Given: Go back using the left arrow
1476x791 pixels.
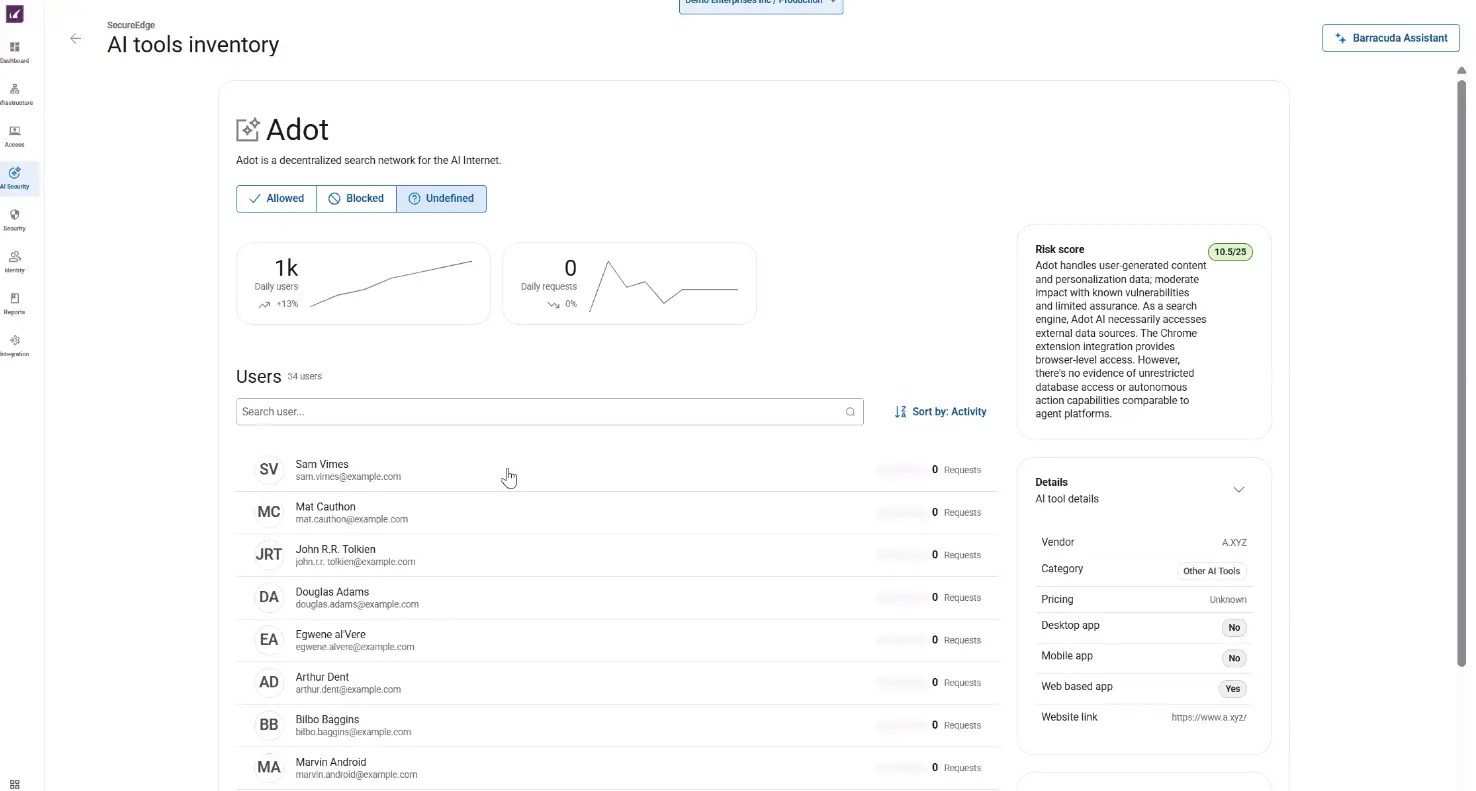Looking at the screenshot, I should pos(75,38).
